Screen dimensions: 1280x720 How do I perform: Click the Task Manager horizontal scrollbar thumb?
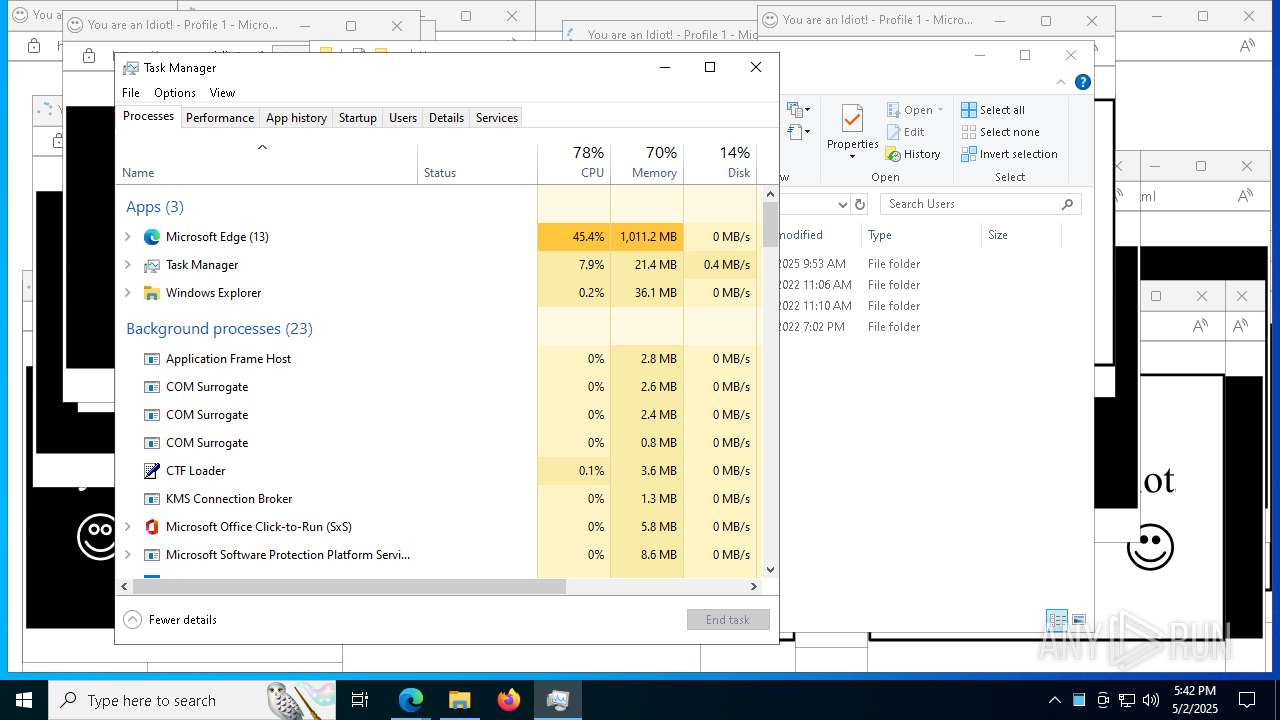pyautogui.click(x=349, y=587)
